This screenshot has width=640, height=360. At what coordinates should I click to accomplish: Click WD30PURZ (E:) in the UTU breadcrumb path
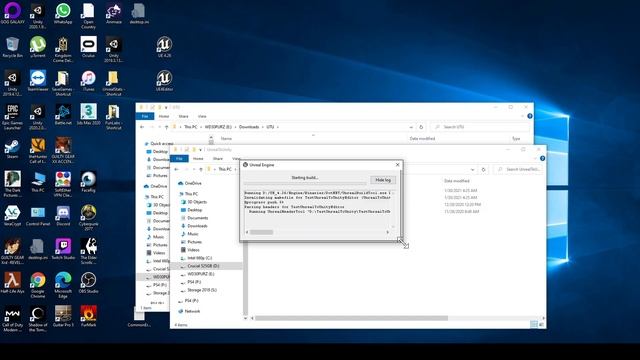point(218,127)
